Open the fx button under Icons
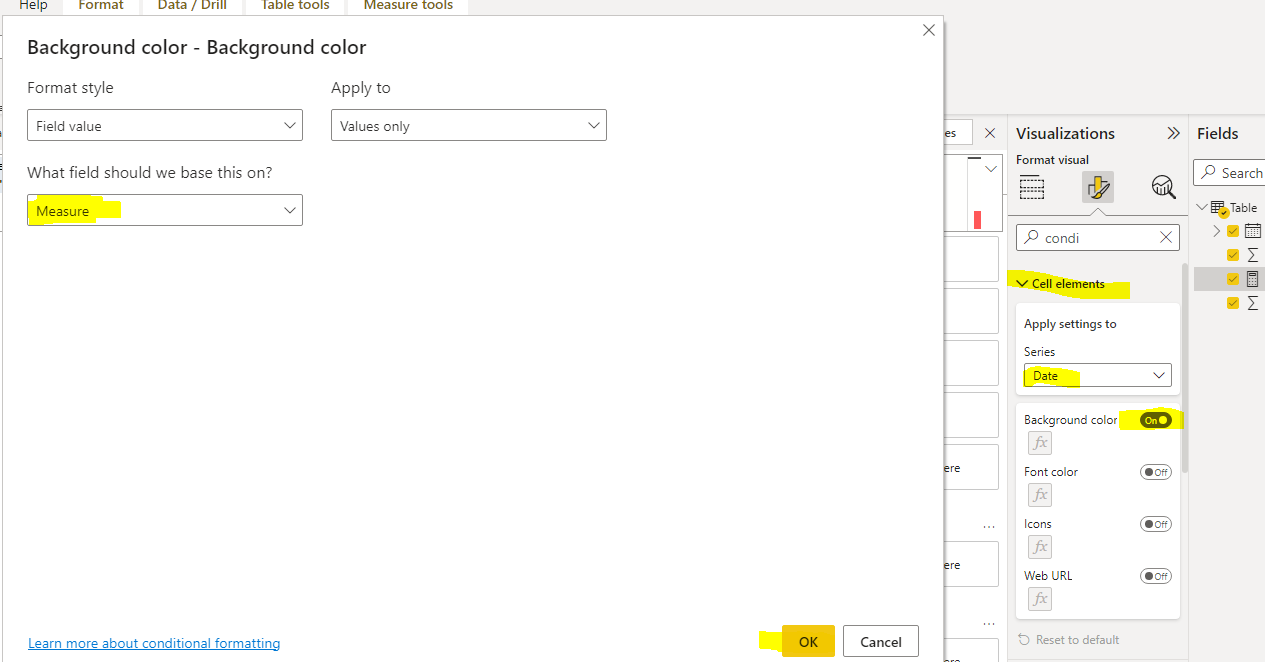Screen dimensions: 1265x662 [1040, 547]
